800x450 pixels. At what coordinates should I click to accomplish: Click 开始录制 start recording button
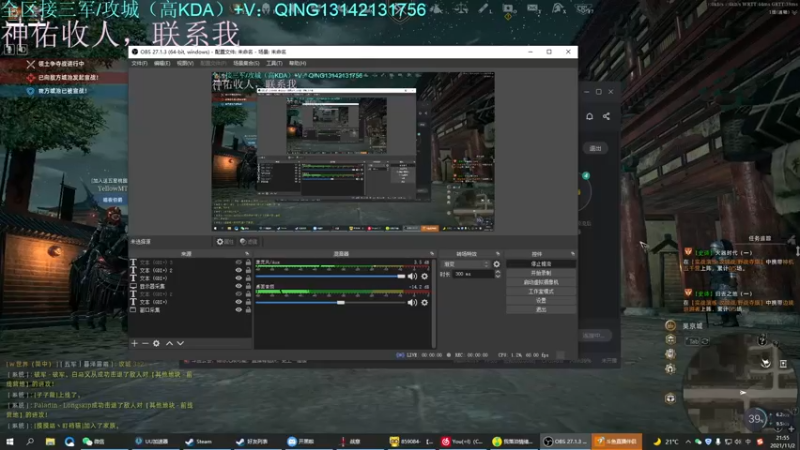(541, 273)
